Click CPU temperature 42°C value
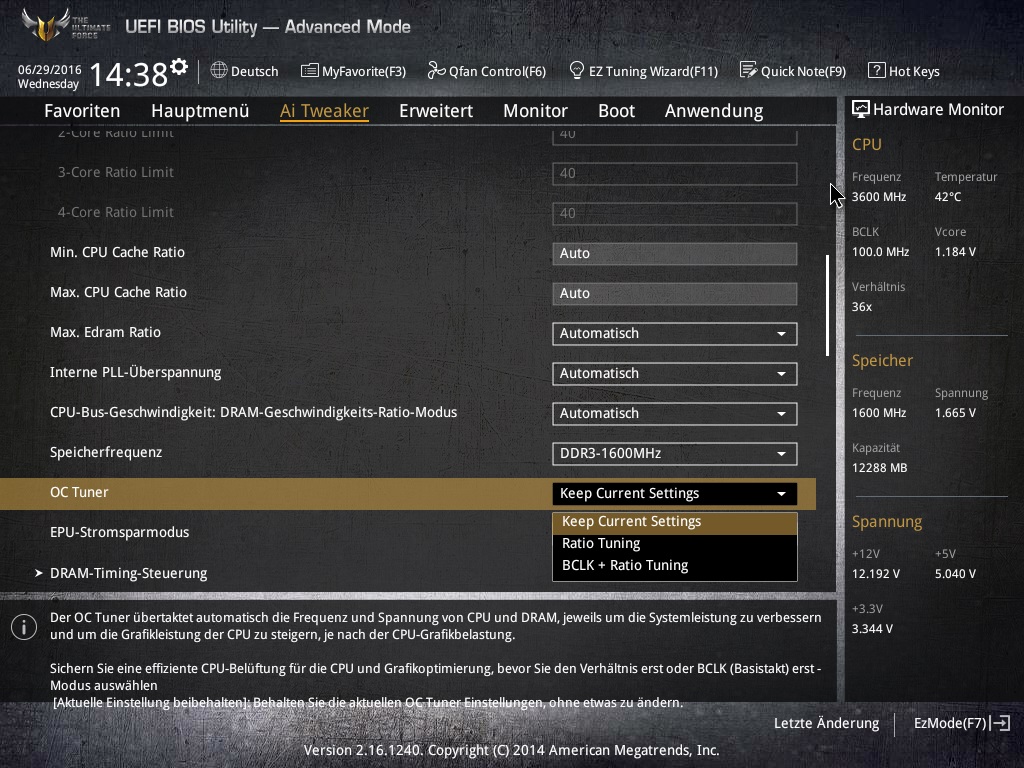Viewport: 1024px width, 768px height. point(948,197)
